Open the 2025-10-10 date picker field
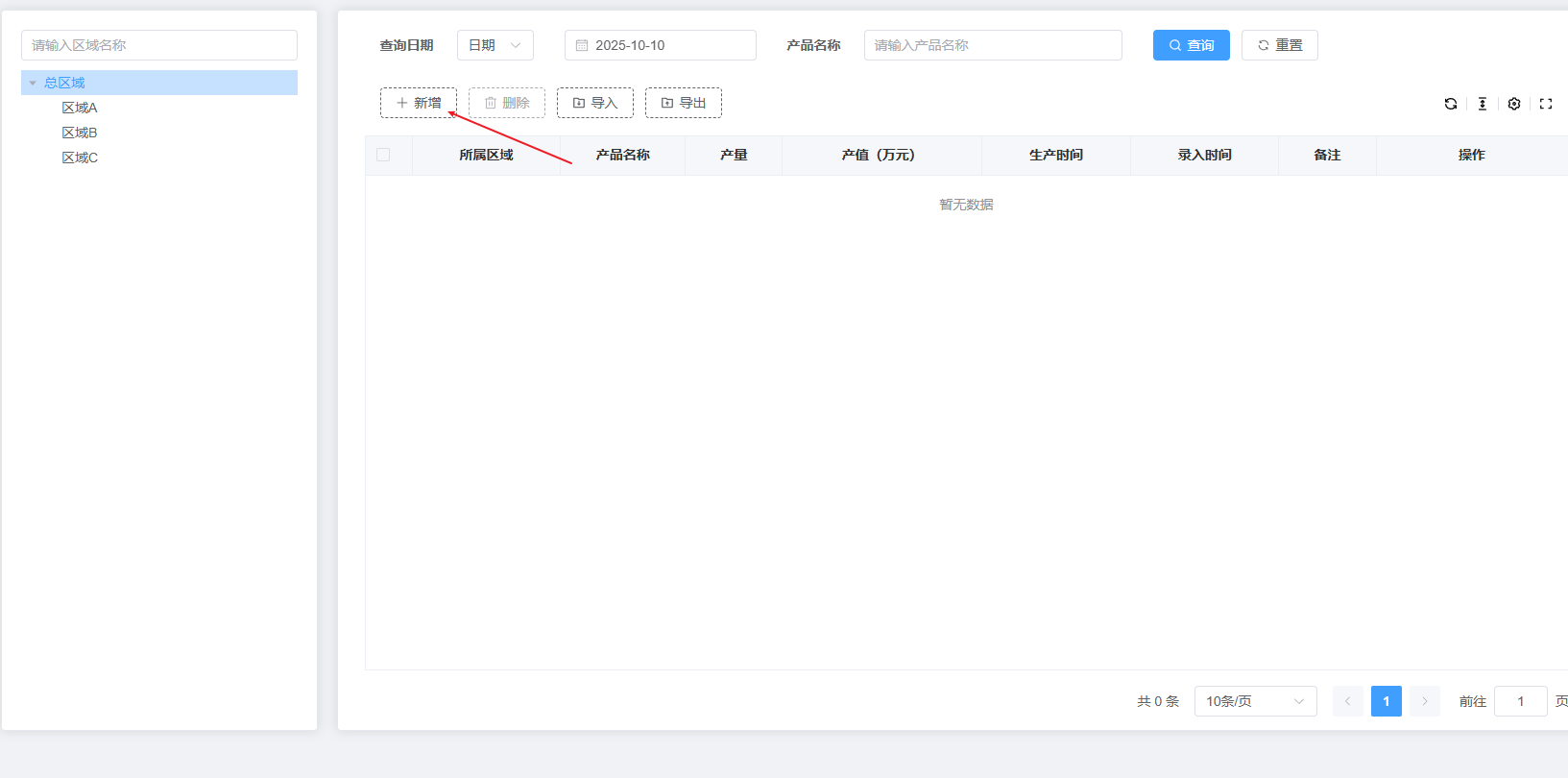 661,45
